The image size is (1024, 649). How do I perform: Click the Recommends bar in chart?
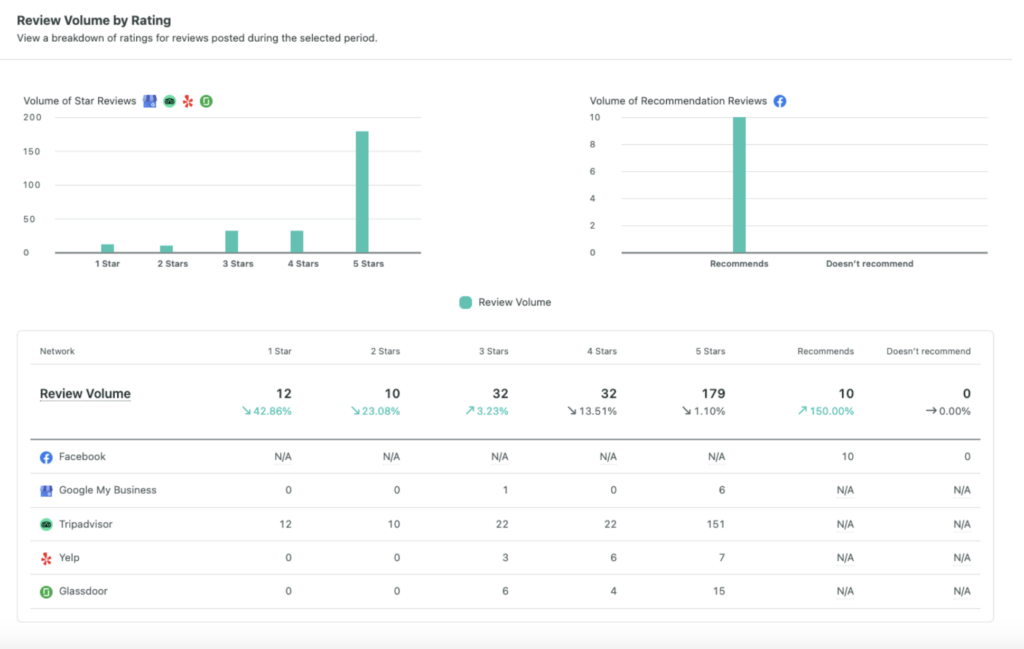[x=739, y=185]
